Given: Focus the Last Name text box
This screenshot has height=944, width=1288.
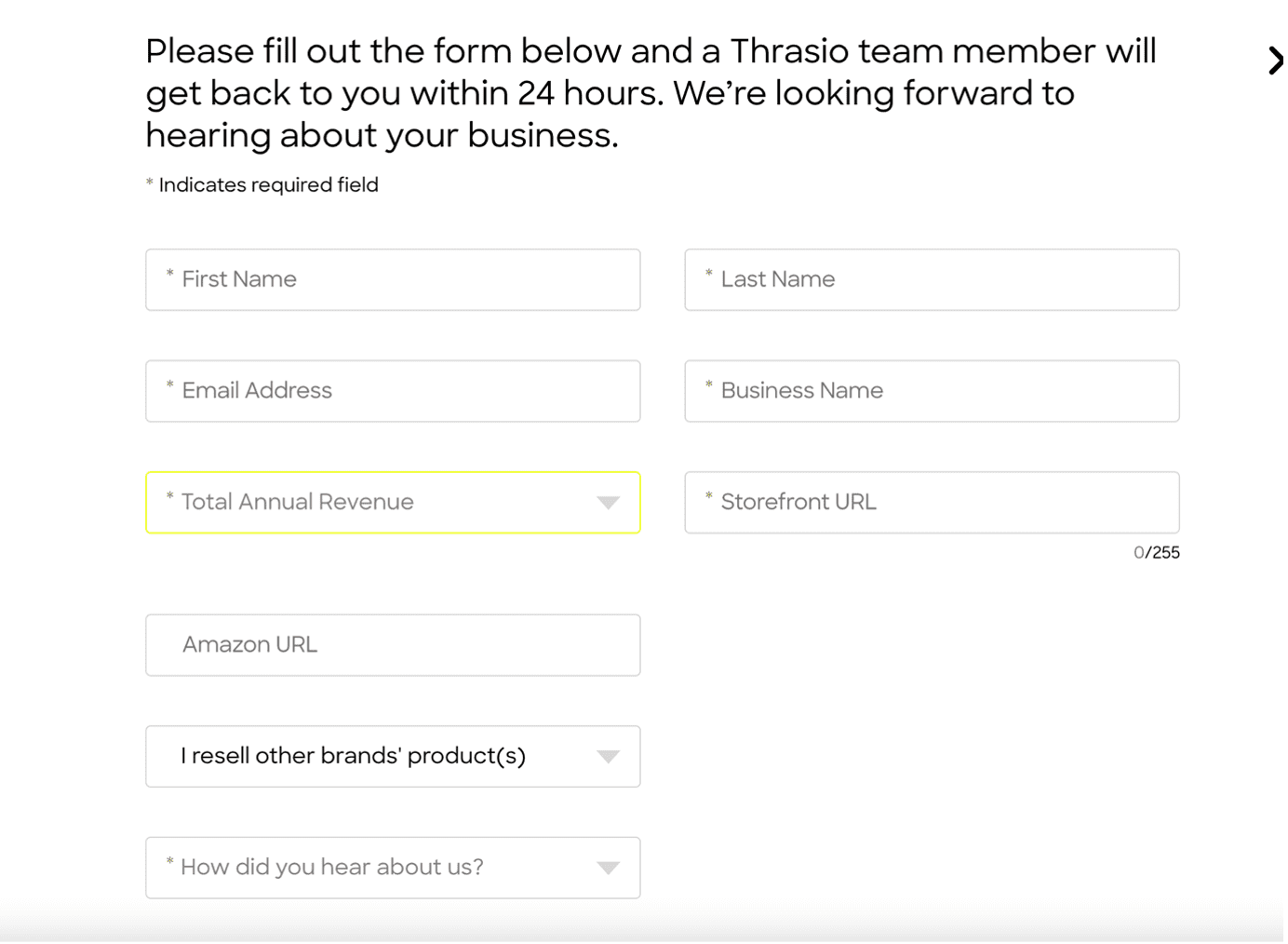Looking at the screenshot, I should (932, 279).
